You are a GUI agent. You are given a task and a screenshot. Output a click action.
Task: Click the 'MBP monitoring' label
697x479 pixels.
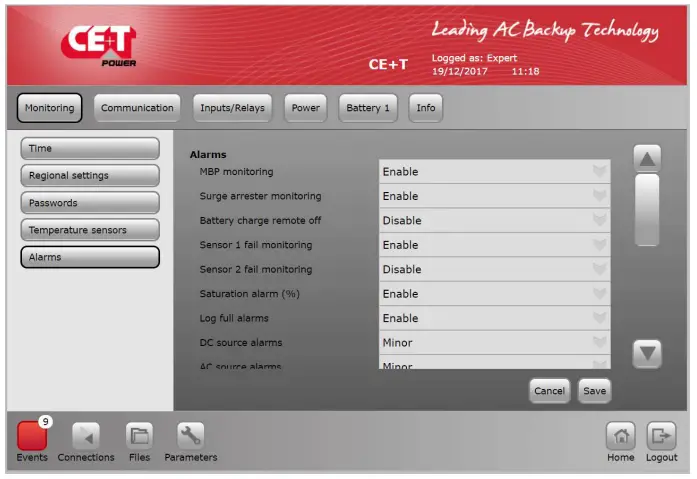[x=236, y=172]
